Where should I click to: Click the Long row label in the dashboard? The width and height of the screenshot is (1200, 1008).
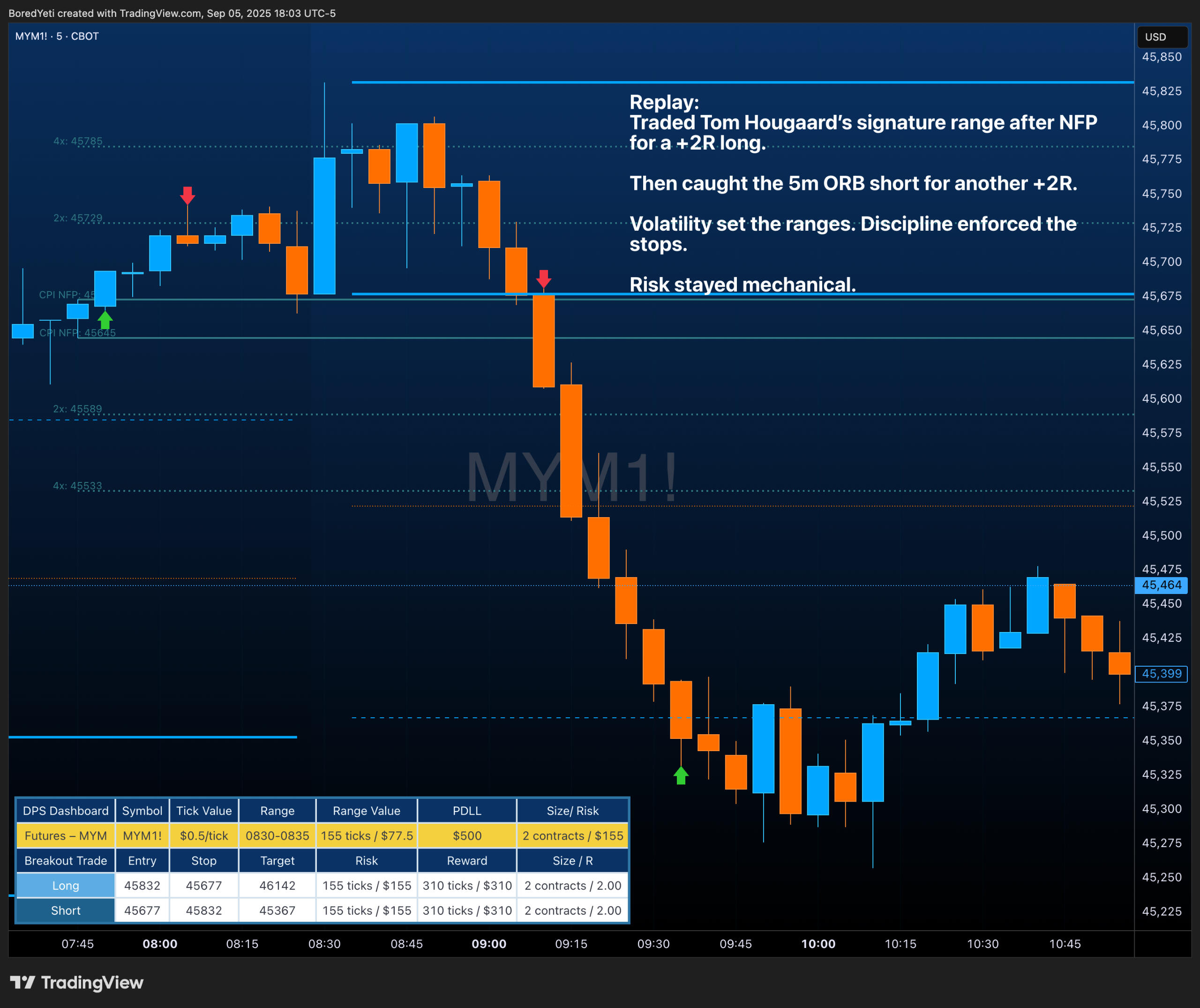tap(66, 885)
